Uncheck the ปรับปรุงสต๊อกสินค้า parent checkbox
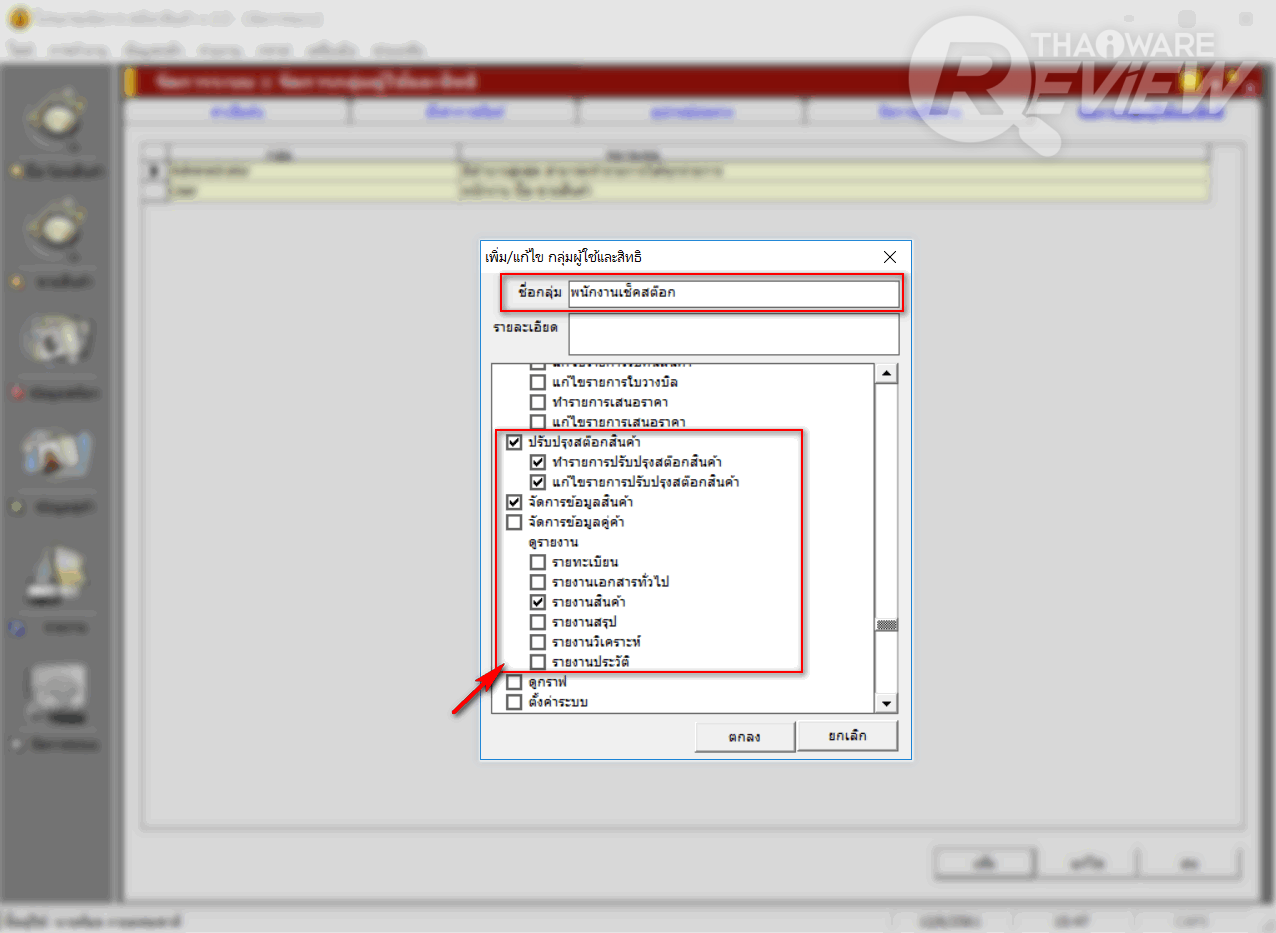 514,442
